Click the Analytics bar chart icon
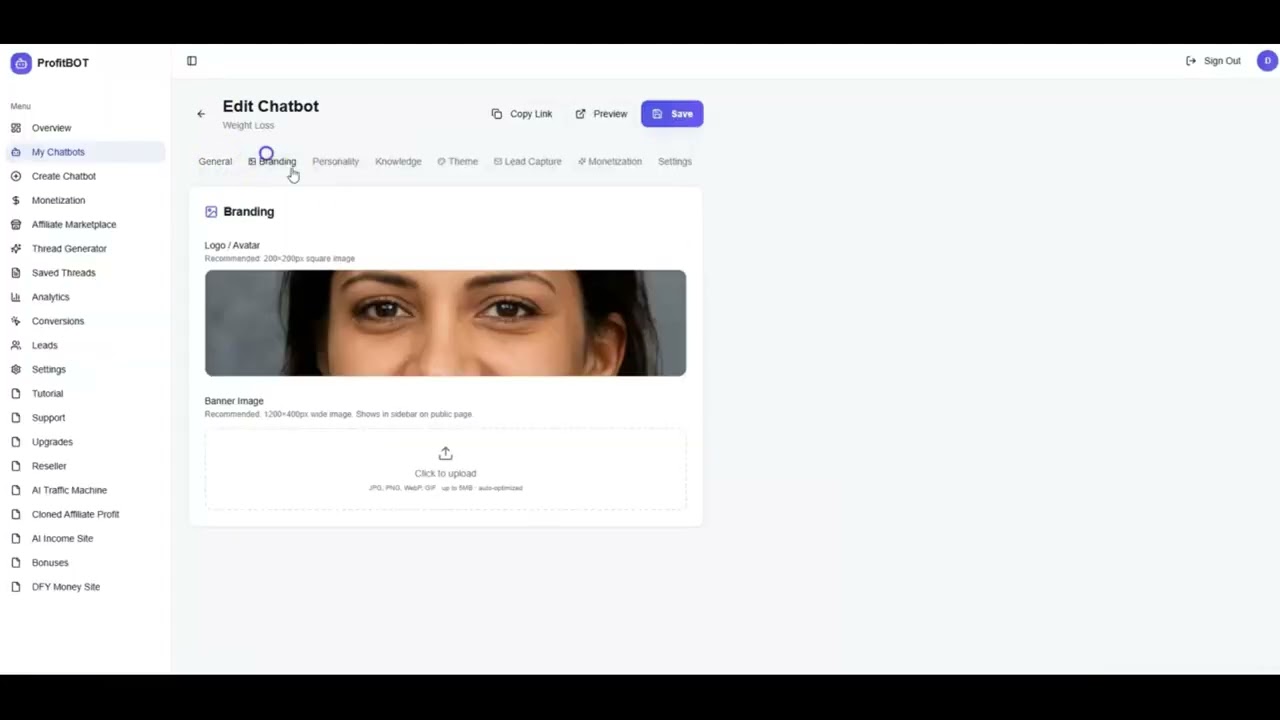 click(16, 297)
